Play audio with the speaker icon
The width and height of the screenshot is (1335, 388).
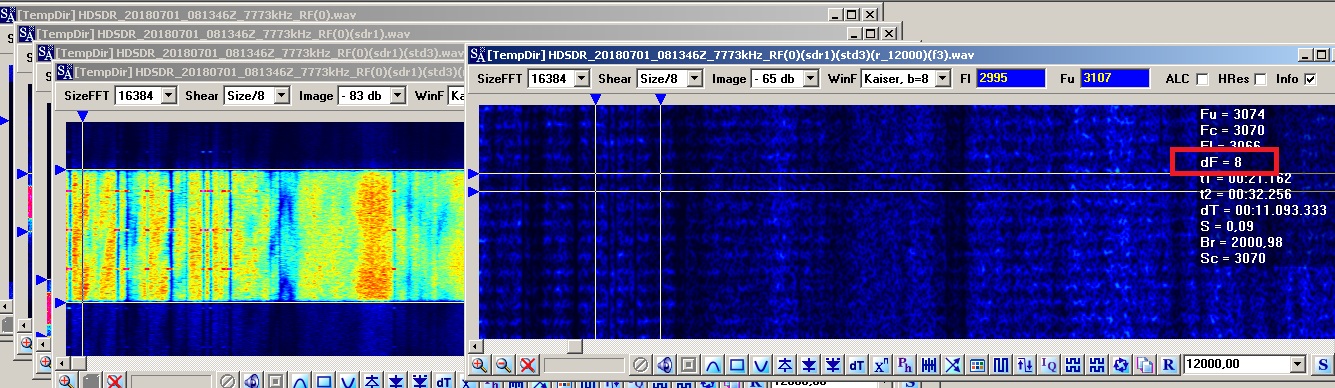(664, 364)
